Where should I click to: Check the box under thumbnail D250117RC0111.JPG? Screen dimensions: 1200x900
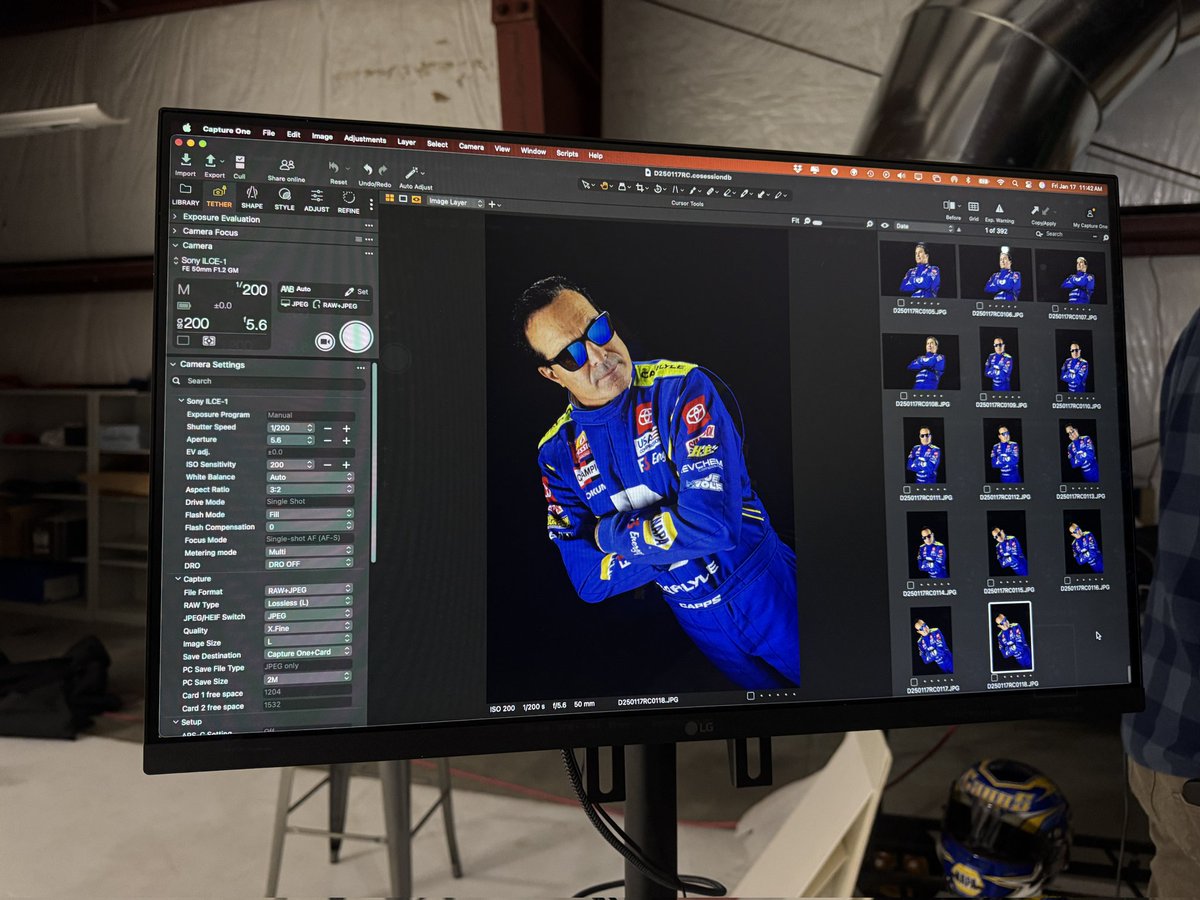pos(907,489)
